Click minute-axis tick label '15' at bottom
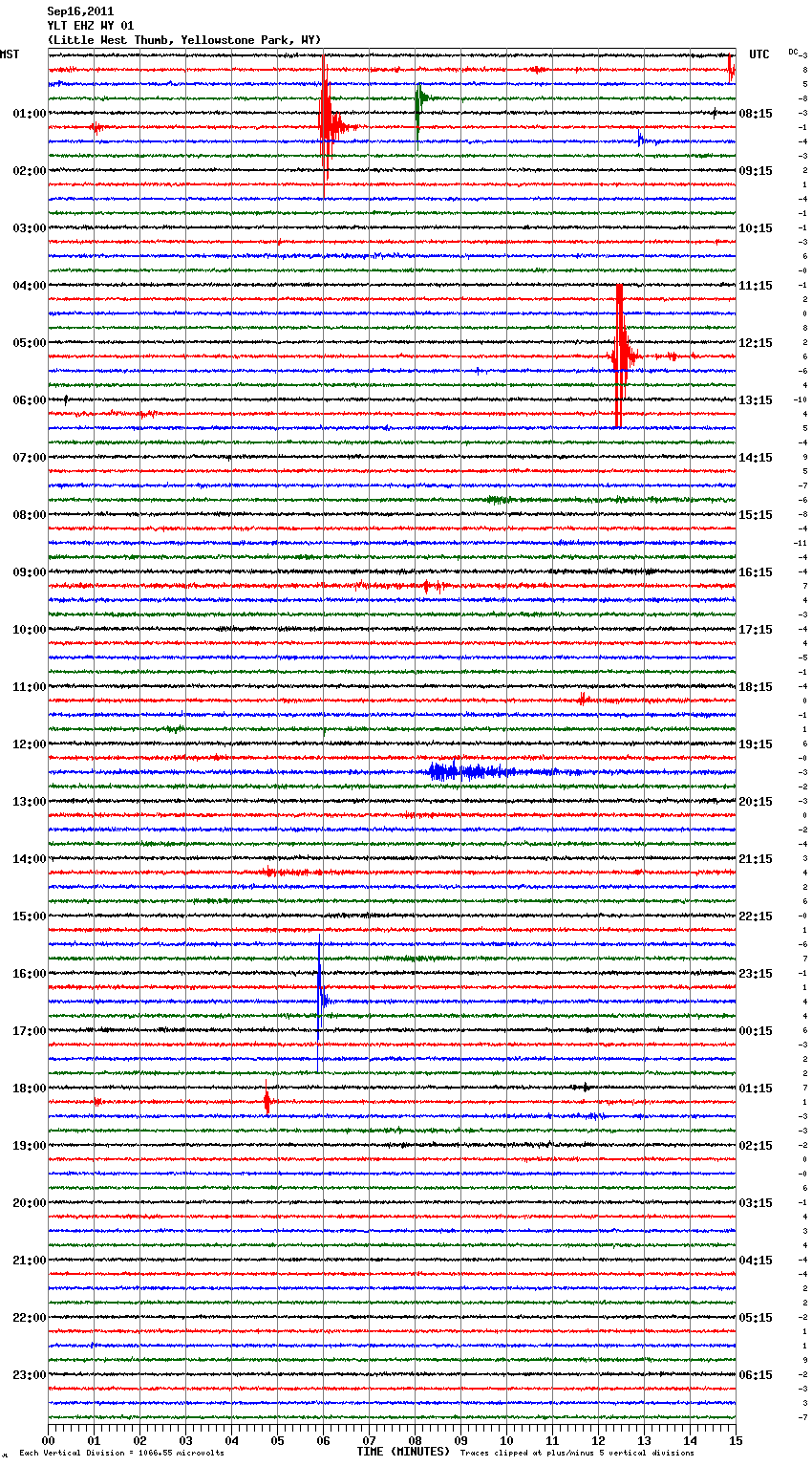The height and width of the screenshot is (1466, 812). pos(735,1440)
